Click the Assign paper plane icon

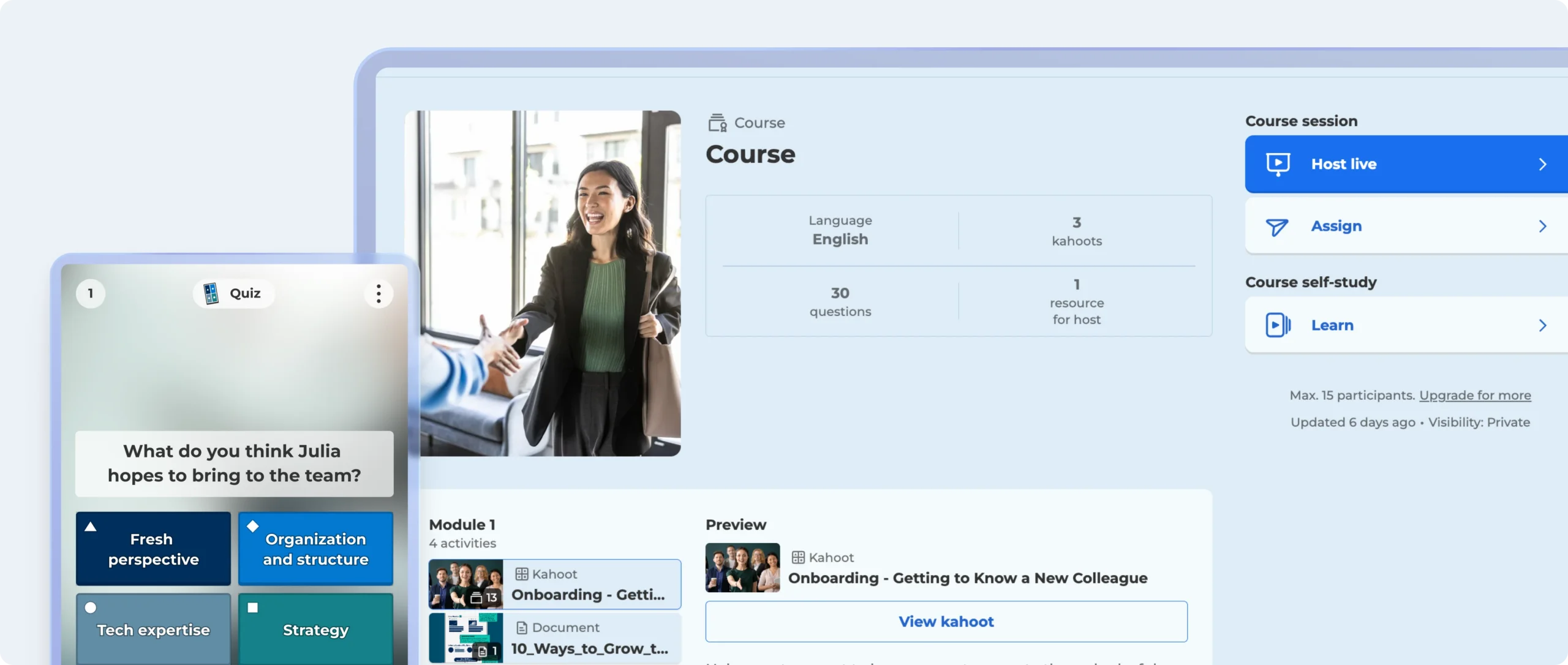point(1277,227)
